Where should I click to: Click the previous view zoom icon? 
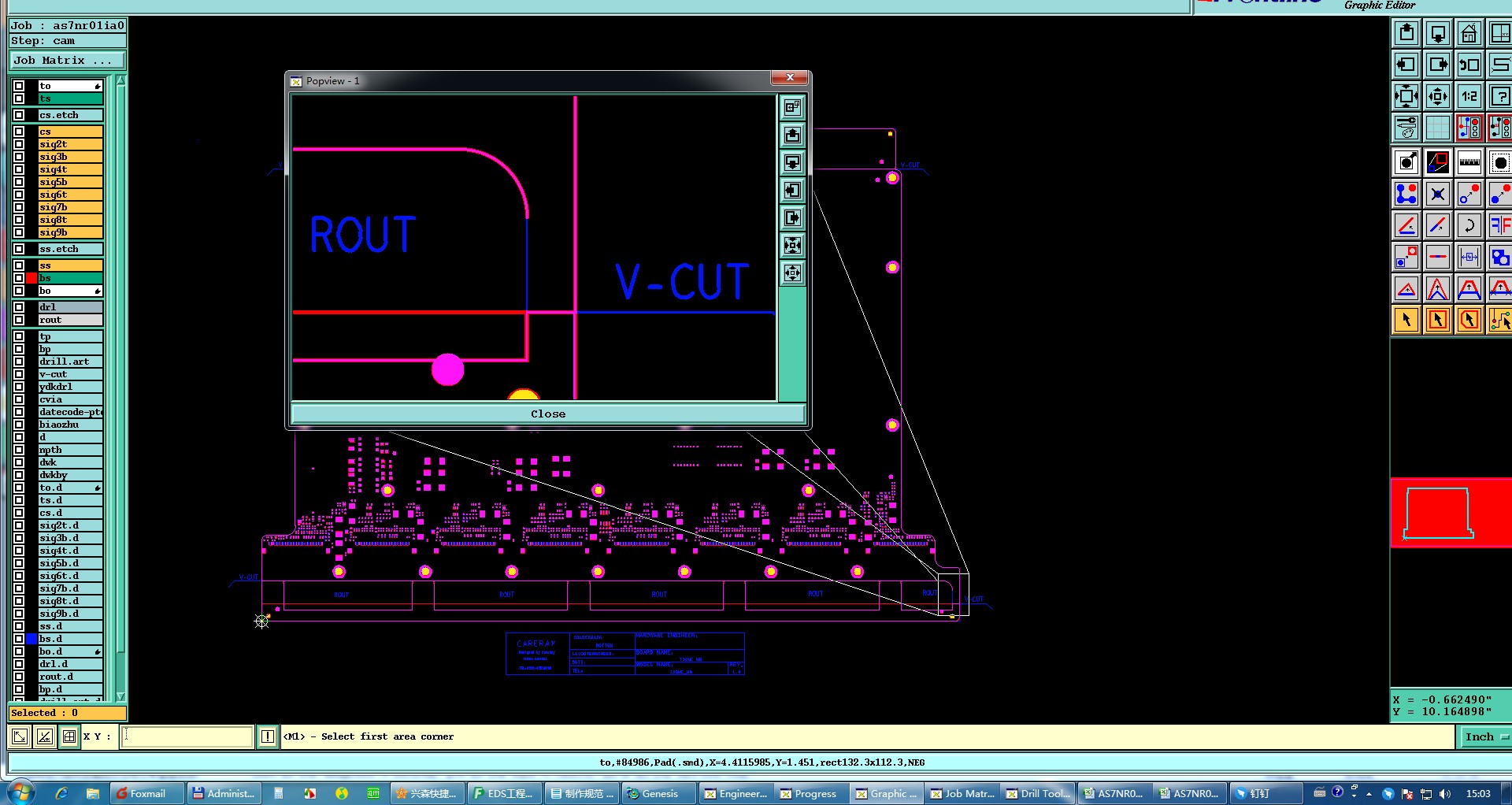(1469, 65)
